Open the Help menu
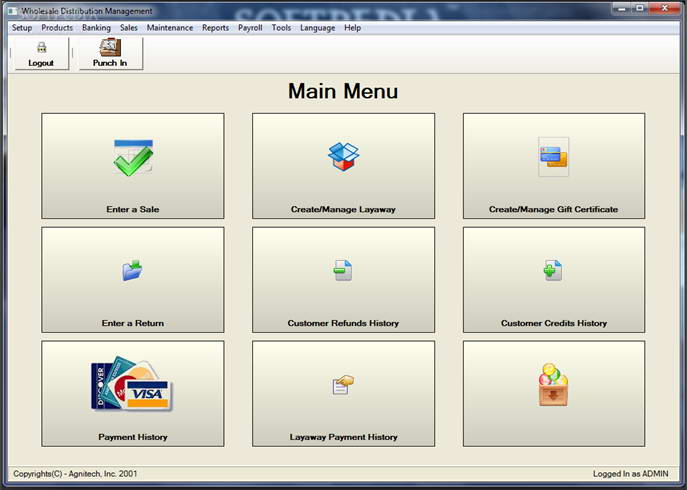The image size is (687, 490). pos(353,28)
